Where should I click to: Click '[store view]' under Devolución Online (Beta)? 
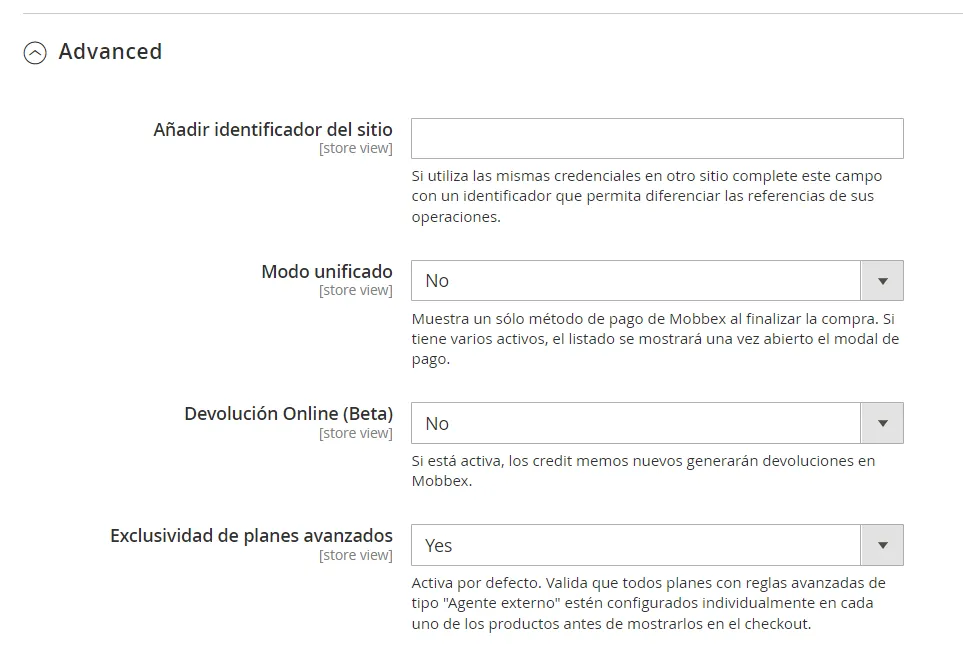[356, 433]
